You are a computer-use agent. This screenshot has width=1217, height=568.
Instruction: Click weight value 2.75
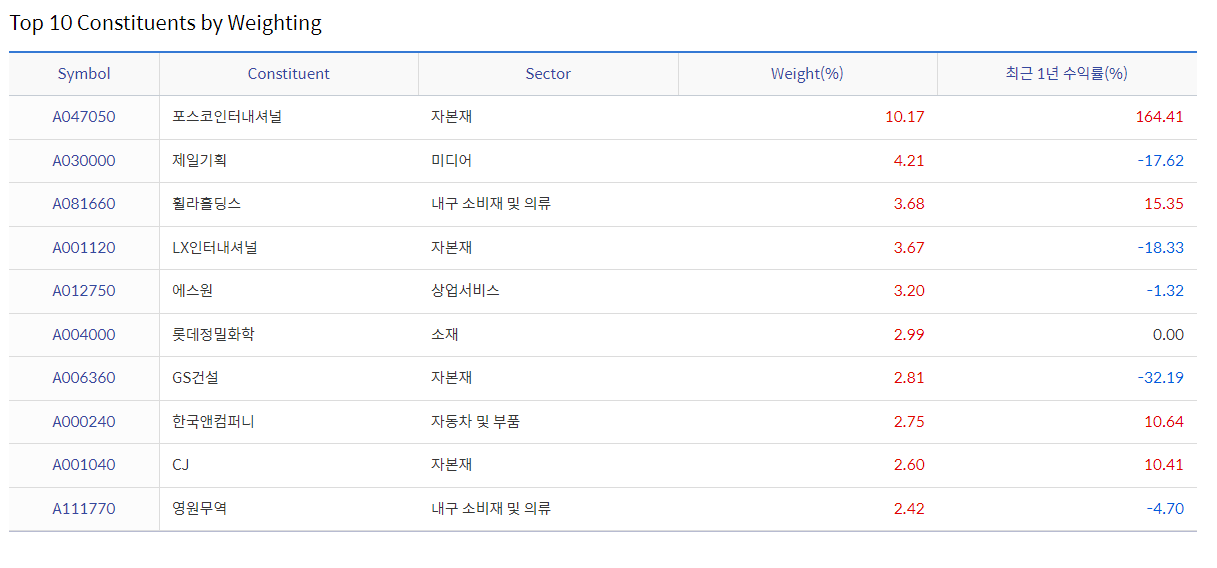coord(909,421)
